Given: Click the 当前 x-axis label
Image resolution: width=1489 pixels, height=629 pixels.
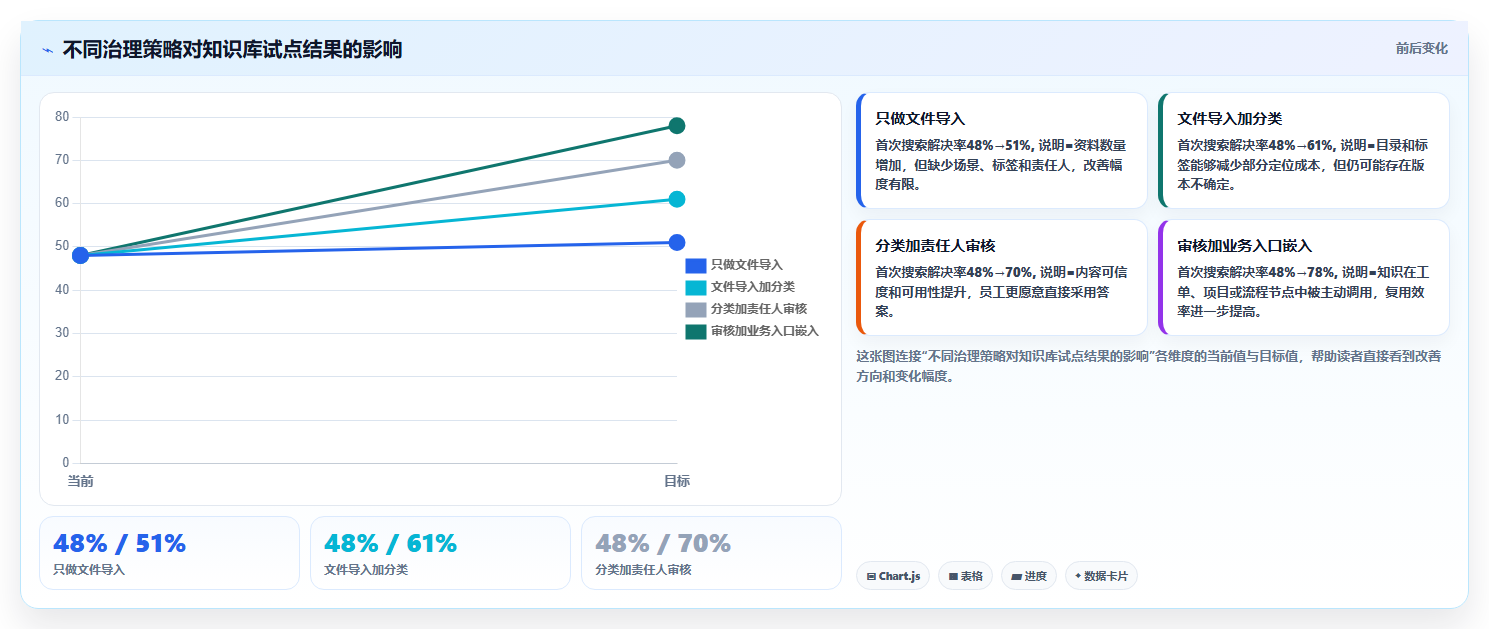Looking at the screenshot, I should (x=80, y=482).
